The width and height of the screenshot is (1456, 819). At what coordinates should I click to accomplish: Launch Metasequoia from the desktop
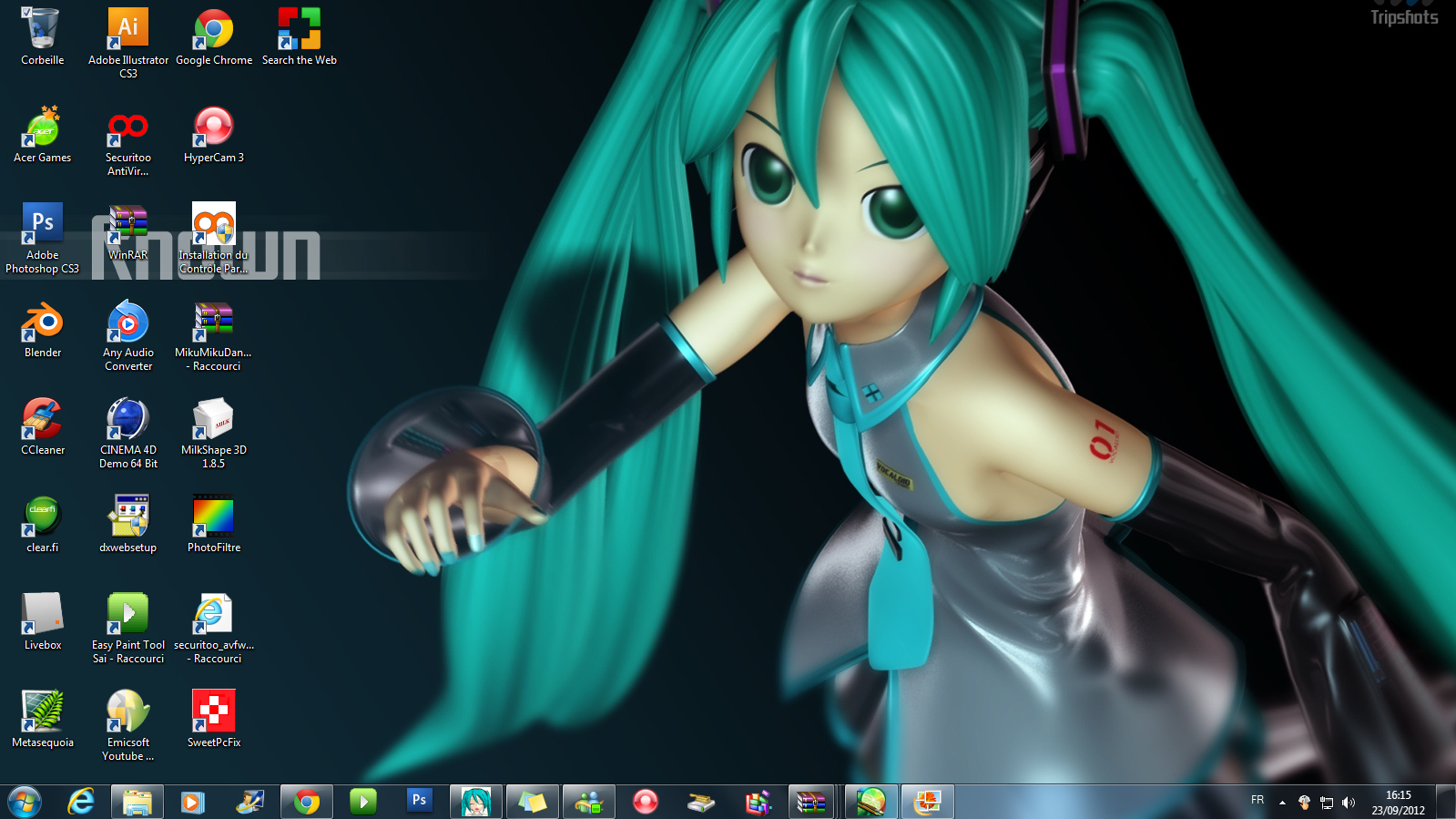(42, 720)
